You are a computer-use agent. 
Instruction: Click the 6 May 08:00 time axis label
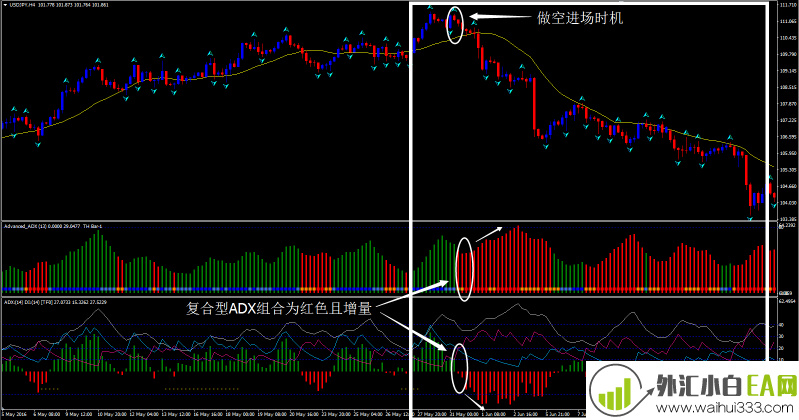tap(47, 414)
